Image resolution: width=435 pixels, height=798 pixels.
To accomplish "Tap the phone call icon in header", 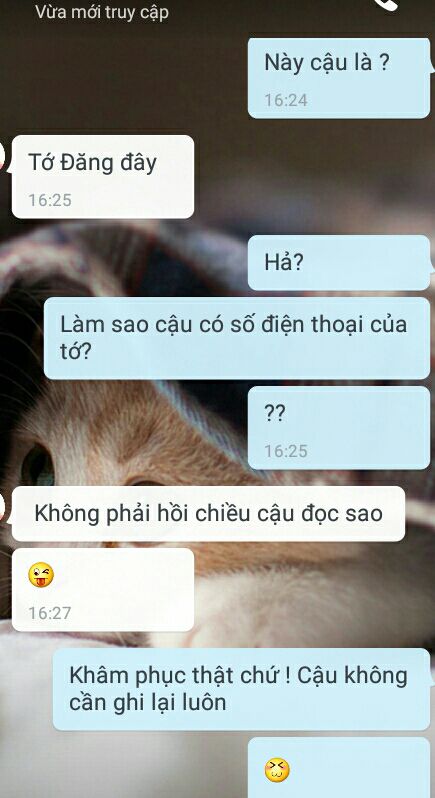I will (x=388, y=4).
